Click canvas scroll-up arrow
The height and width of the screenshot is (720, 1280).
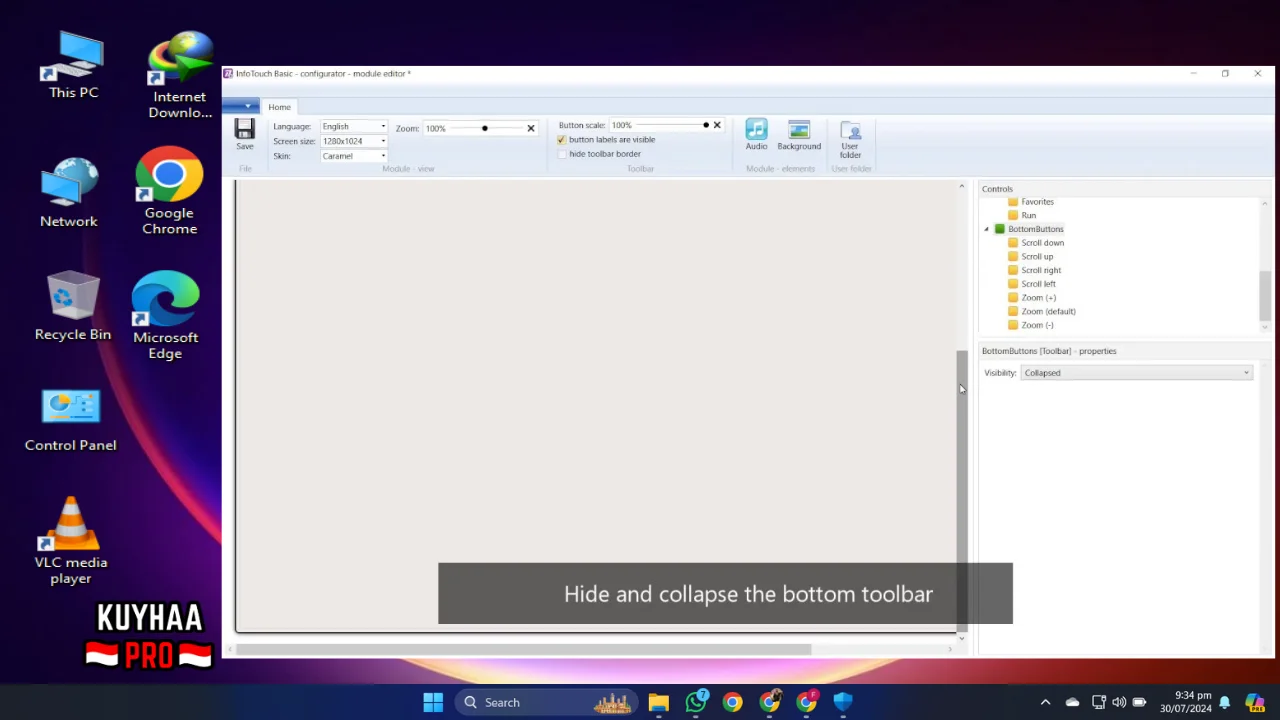click(x=962, y=187)
